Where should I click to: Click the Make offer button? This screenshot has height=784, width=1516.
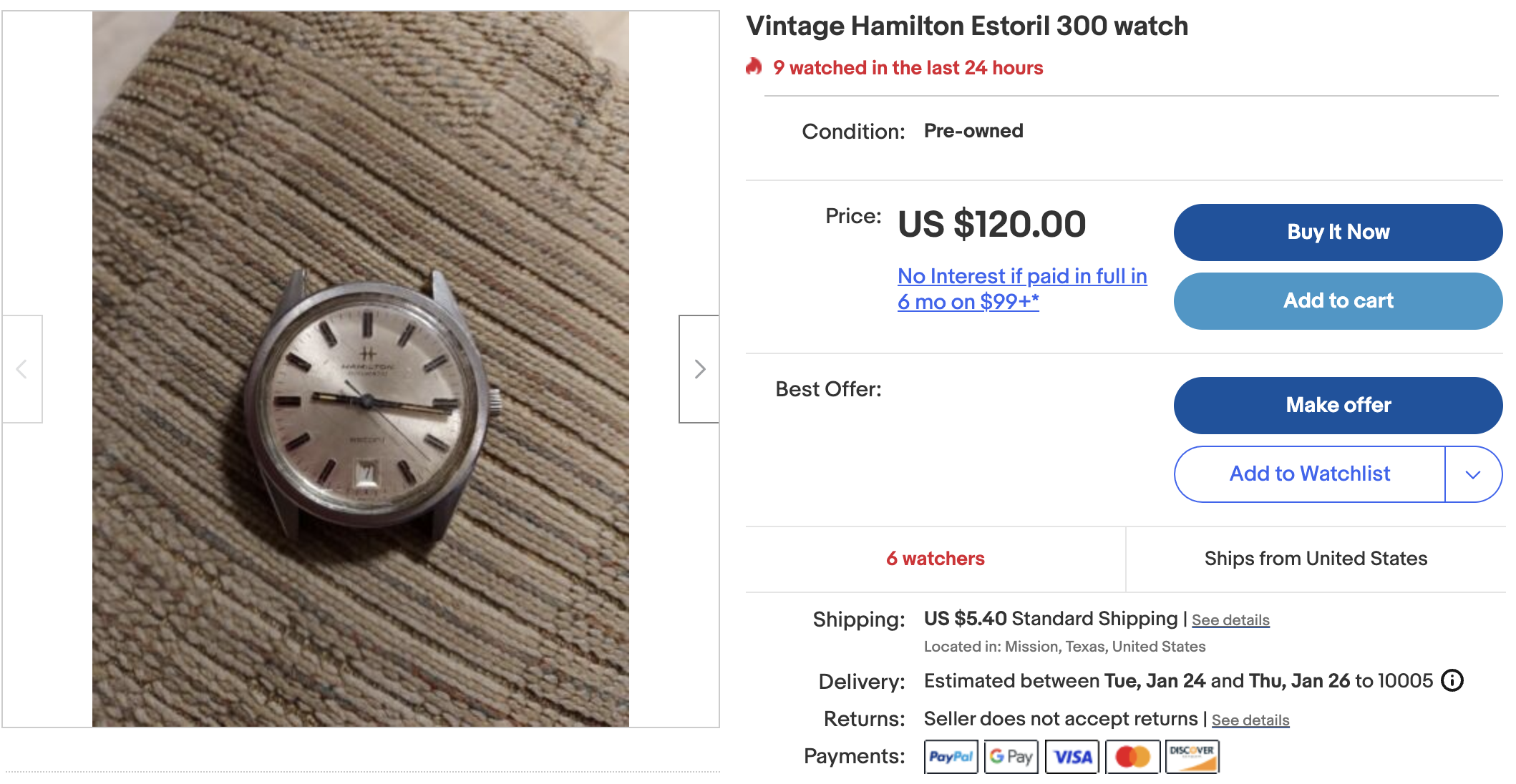[1337, 406]
